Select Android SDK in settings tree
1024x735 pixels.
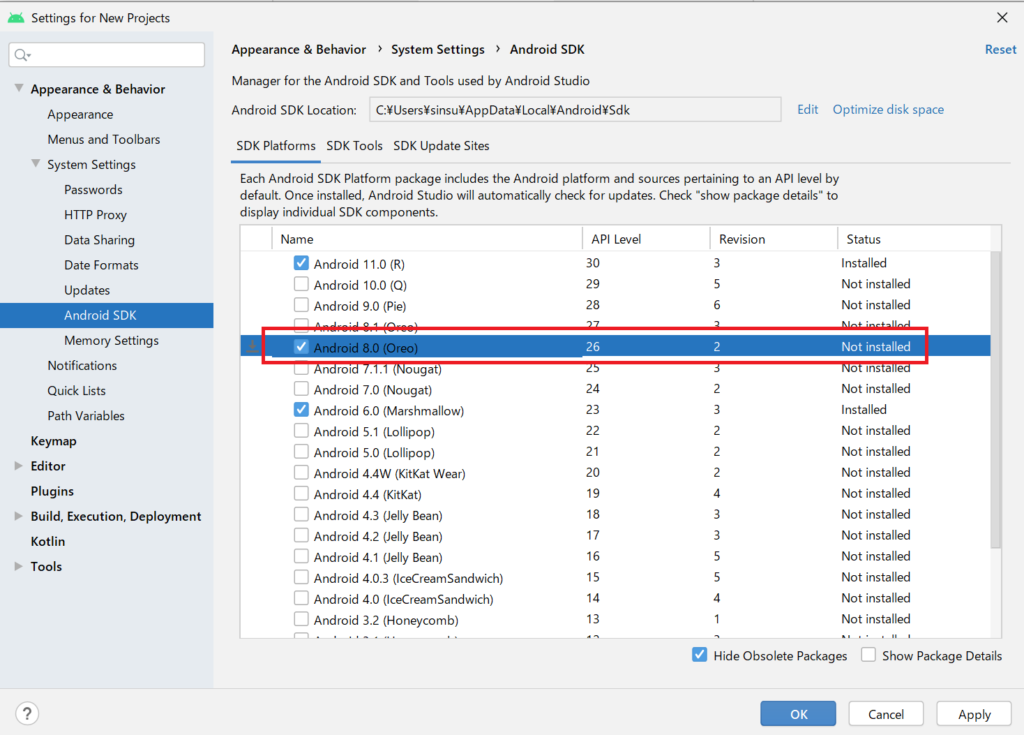coord(106,315)
